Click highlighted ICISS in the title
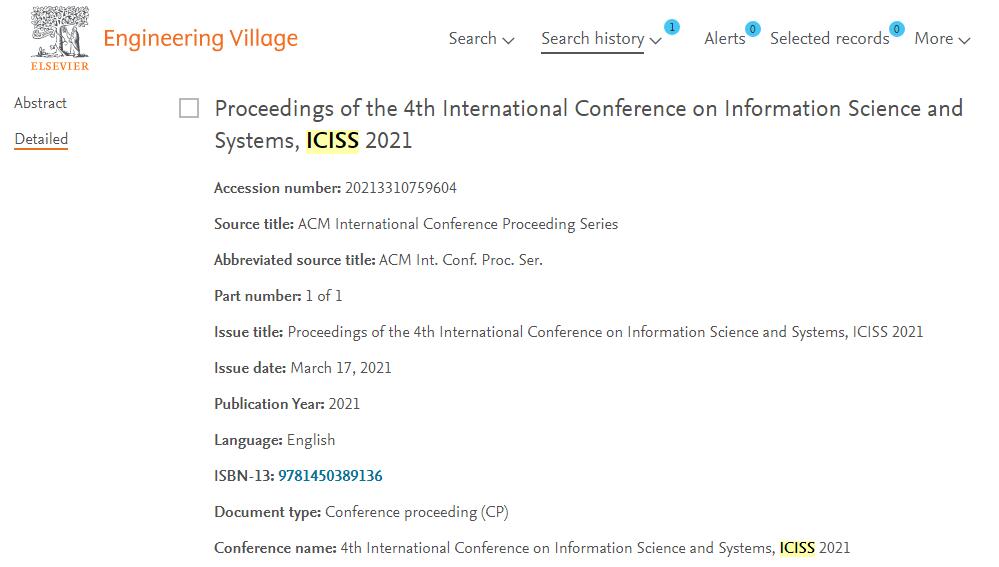 (333, 140)
